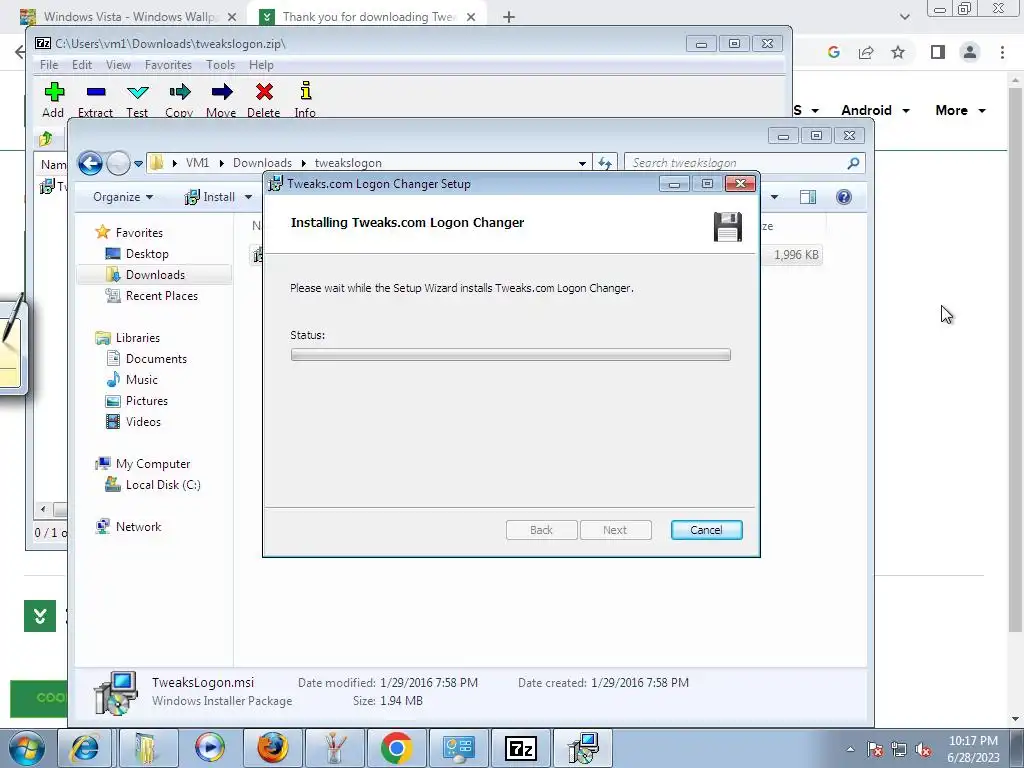Image resolution: width=1024 pixels, height=768 pixels.
Task: Open Videos library
Action: (143, 422)
